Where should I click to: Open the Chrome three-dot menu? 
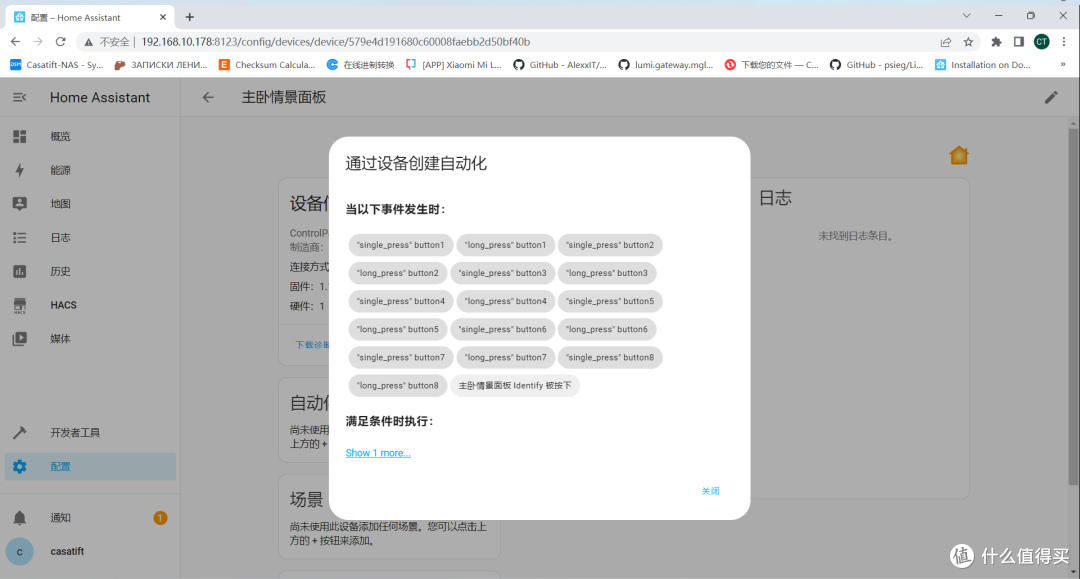1063,42
